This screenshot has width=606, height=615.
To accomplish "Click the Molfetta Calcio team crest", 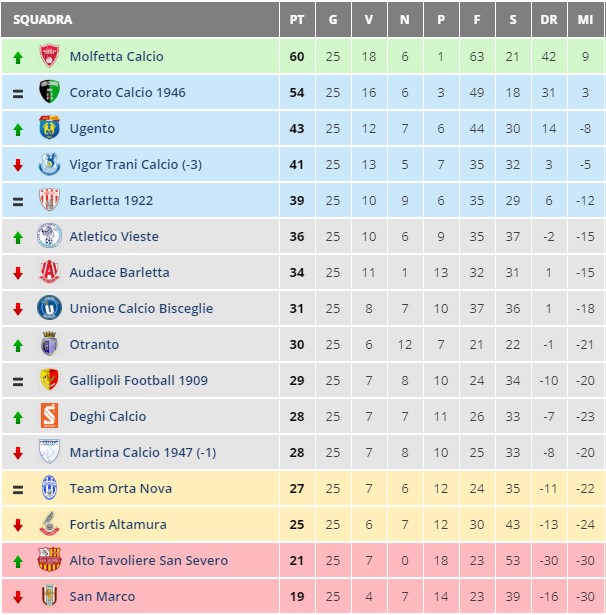I will click(x=49, y=57).
